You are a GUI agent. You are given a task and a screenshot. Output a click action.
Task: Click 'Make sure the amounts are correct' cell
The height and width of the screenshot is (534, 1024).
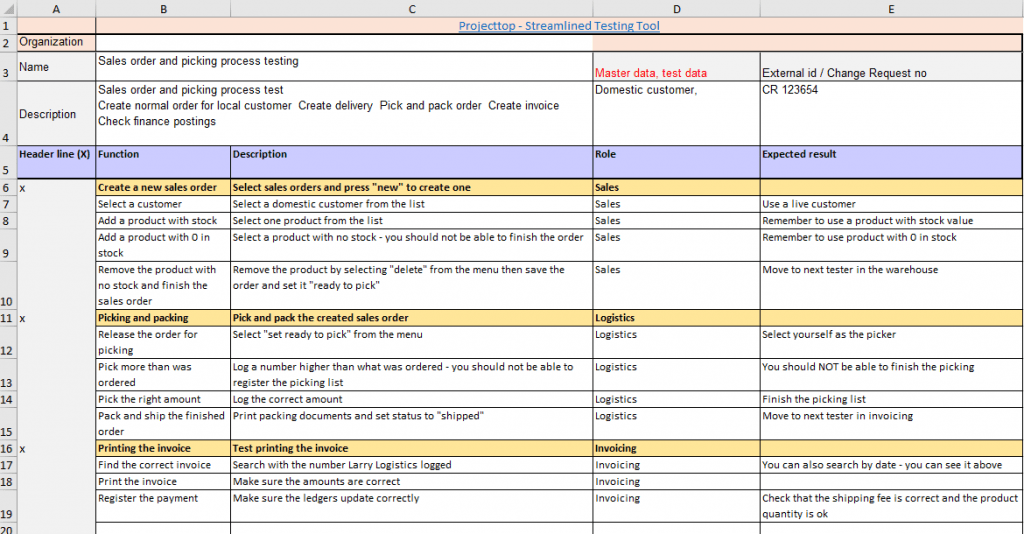coord(411,481)
